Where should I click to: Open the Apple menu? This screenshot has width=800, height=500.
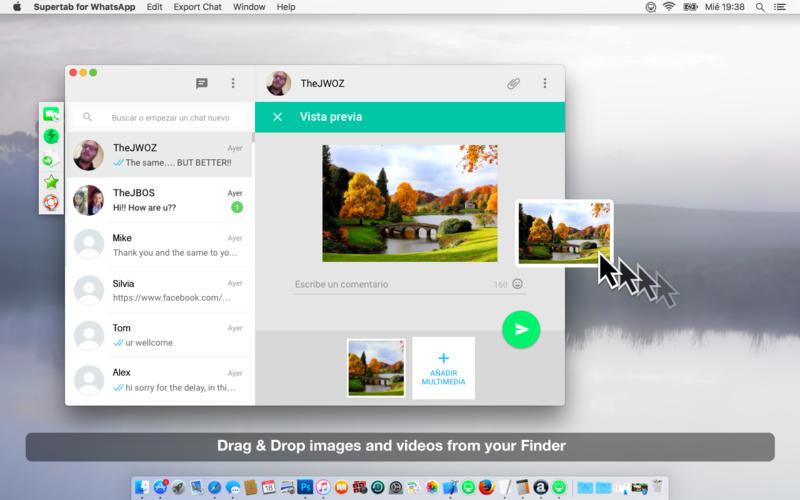coord(17,7)
